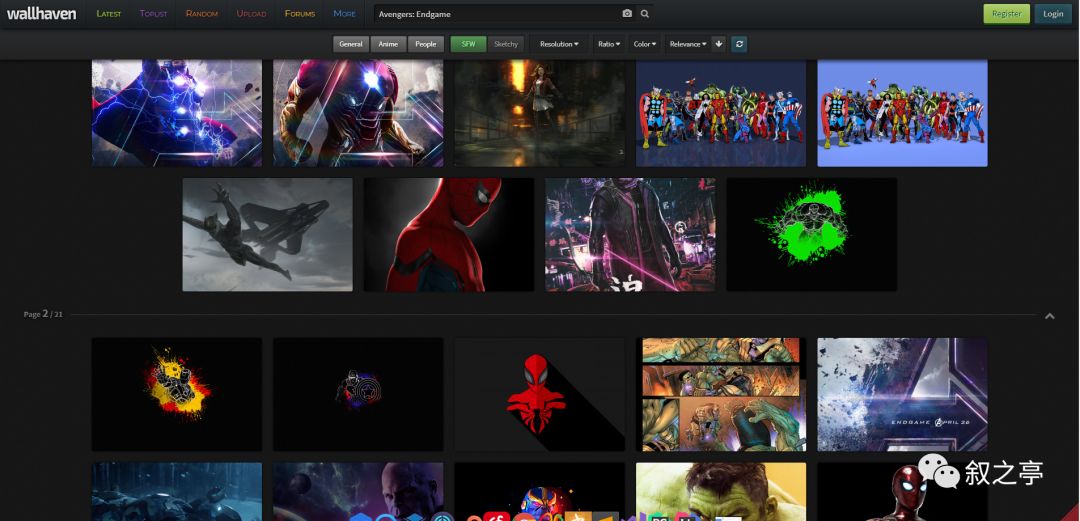Click the Login button
Screen dimensions: 1080x521
pos(1053,14)
